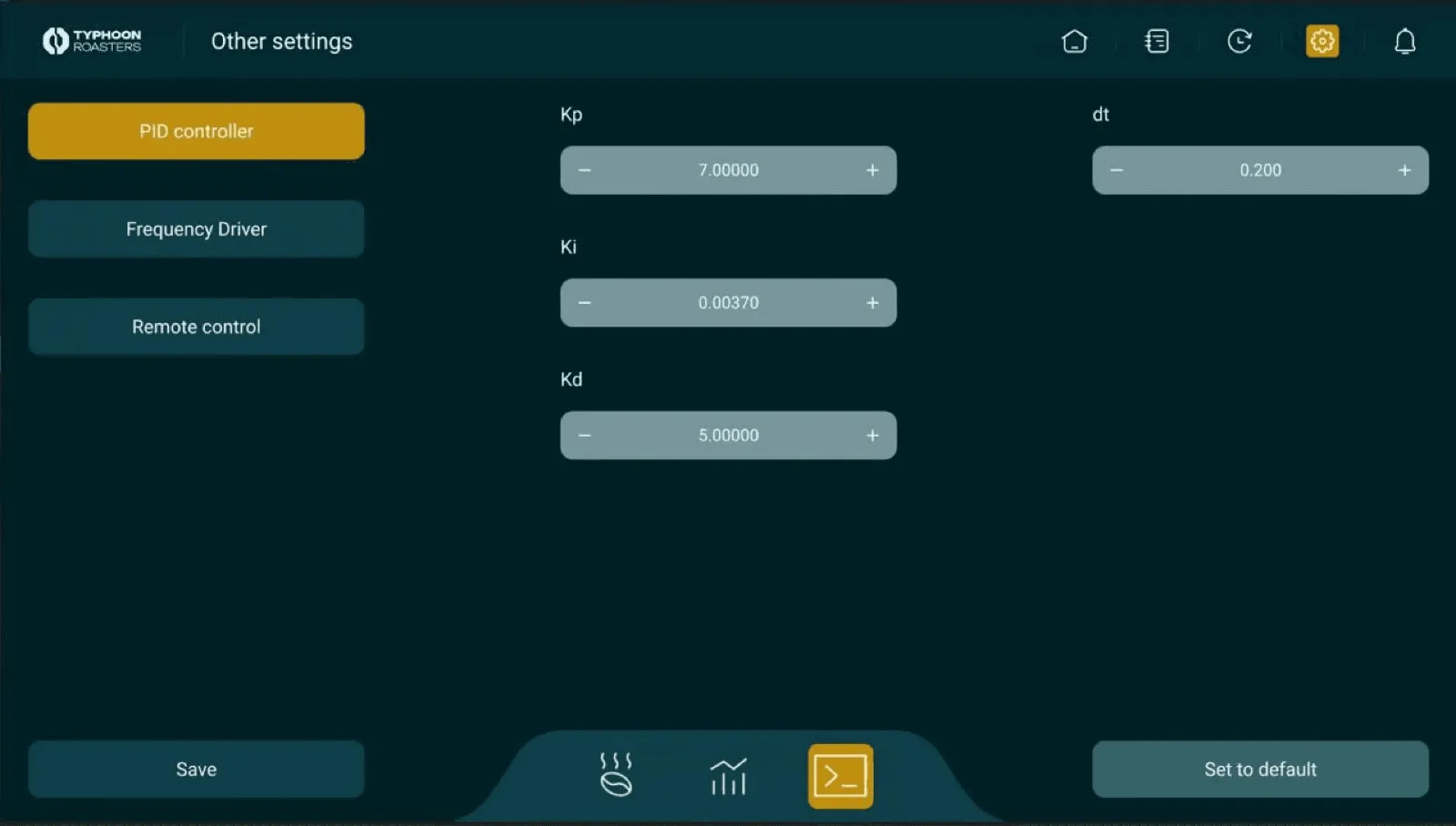Open the recipe list notebook icon
Image resolution: width=1456 pixels, height=826 pixels.
[x=1157, y=42]
